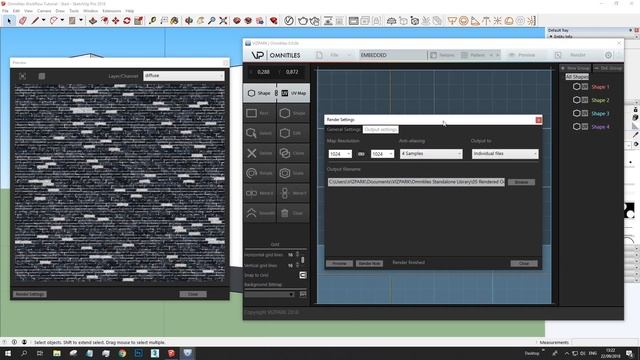Viewport: 640px width, 360px height.
Task: Open the Arc tool dropdown arrow
Action: tap(62, 20)
